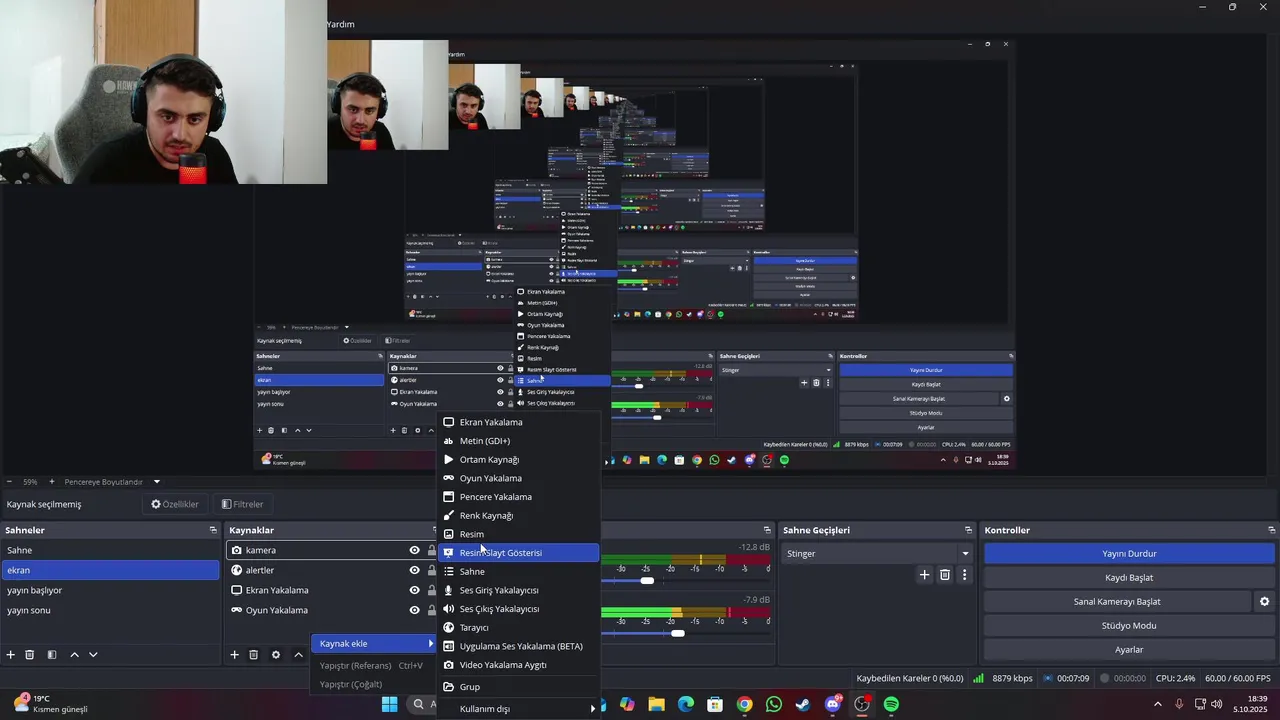This screenshot has height=720, width=1280.
Task: Undock the Kontroller panel
Action: (x=1272, y=530)
